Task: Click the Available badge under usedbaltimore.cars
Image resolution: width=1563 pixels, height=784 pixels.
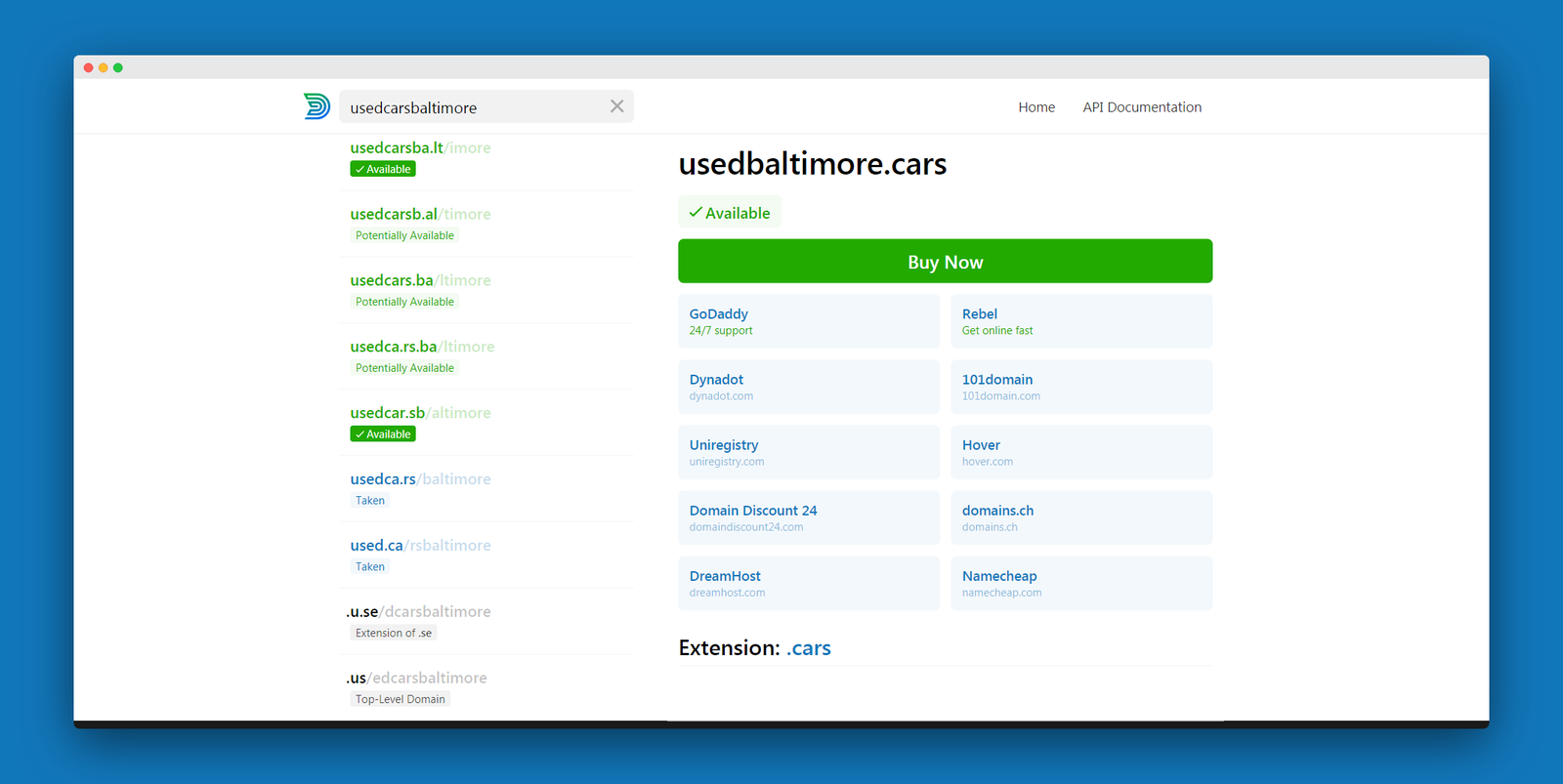Action: (x=730, y=213)
